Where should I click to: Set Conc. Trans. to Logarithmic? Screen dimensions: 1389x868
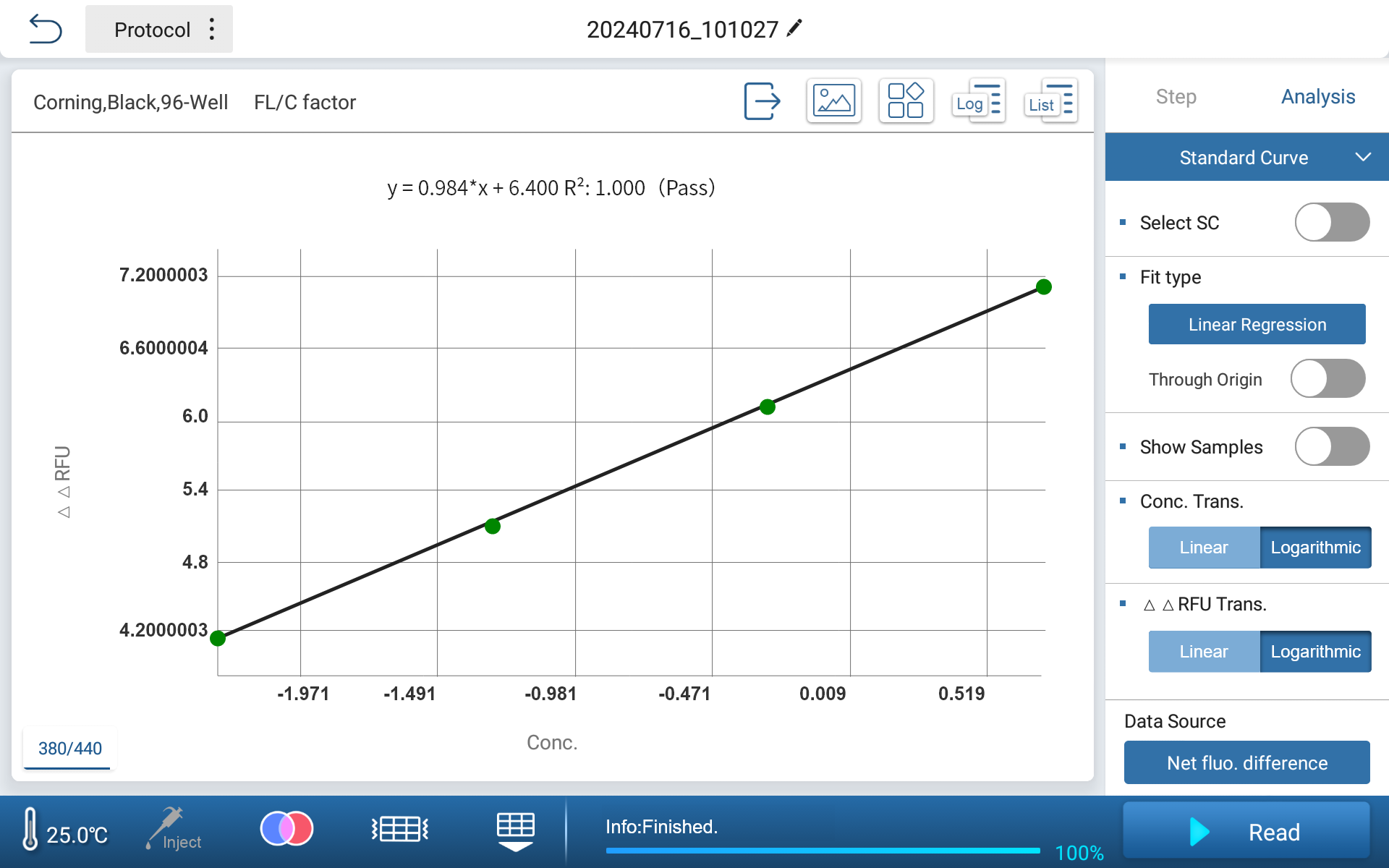click(1315, 548)
